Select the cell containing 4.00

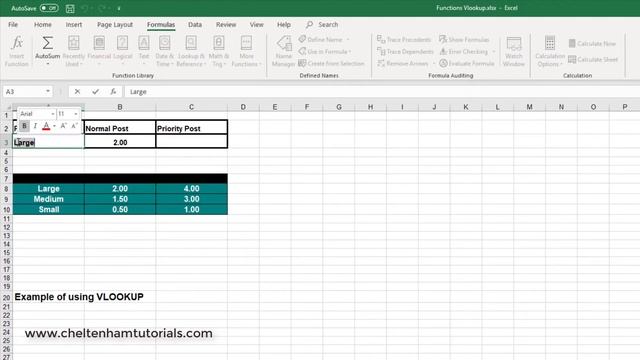tap(191, 189)
